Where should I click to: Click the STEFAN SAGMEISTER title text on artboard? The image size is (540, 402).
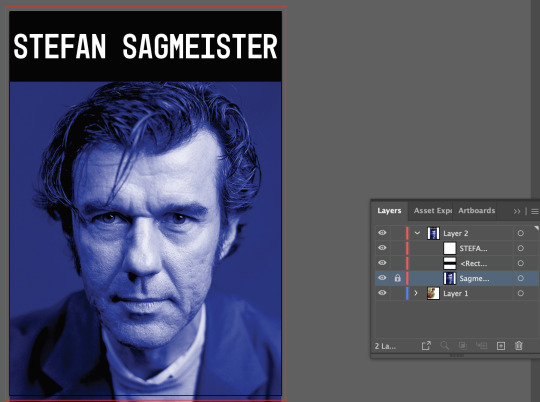145,46
